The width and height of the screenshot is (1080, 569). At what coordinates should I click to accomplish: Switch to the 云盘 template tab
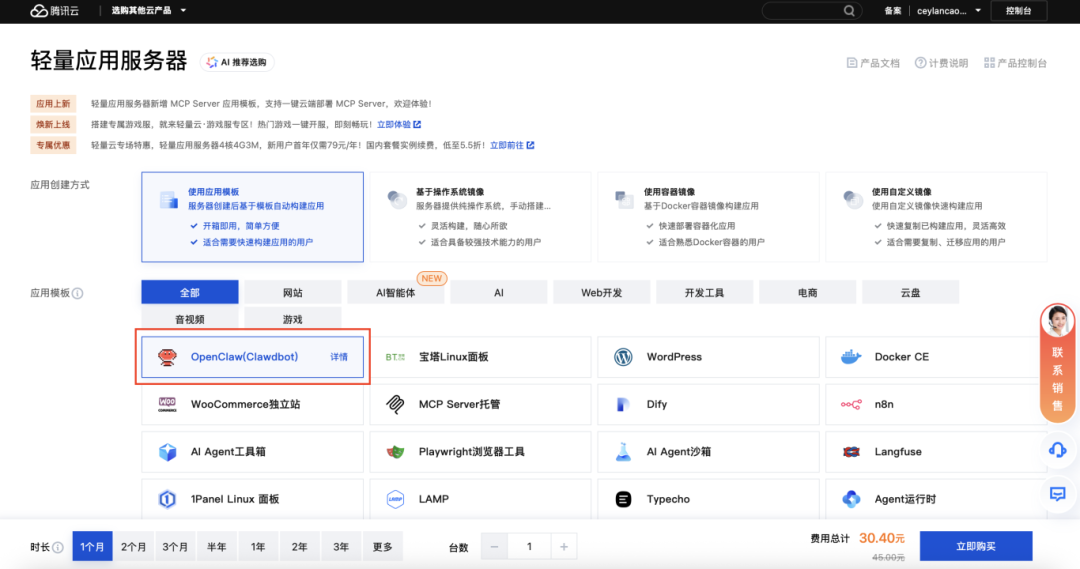(910, 292)
